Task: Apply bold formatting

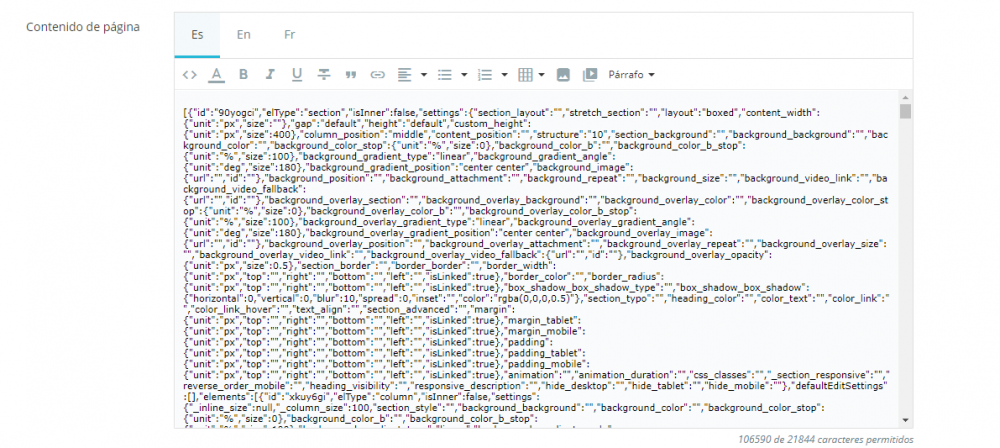Action: (243, 75)
